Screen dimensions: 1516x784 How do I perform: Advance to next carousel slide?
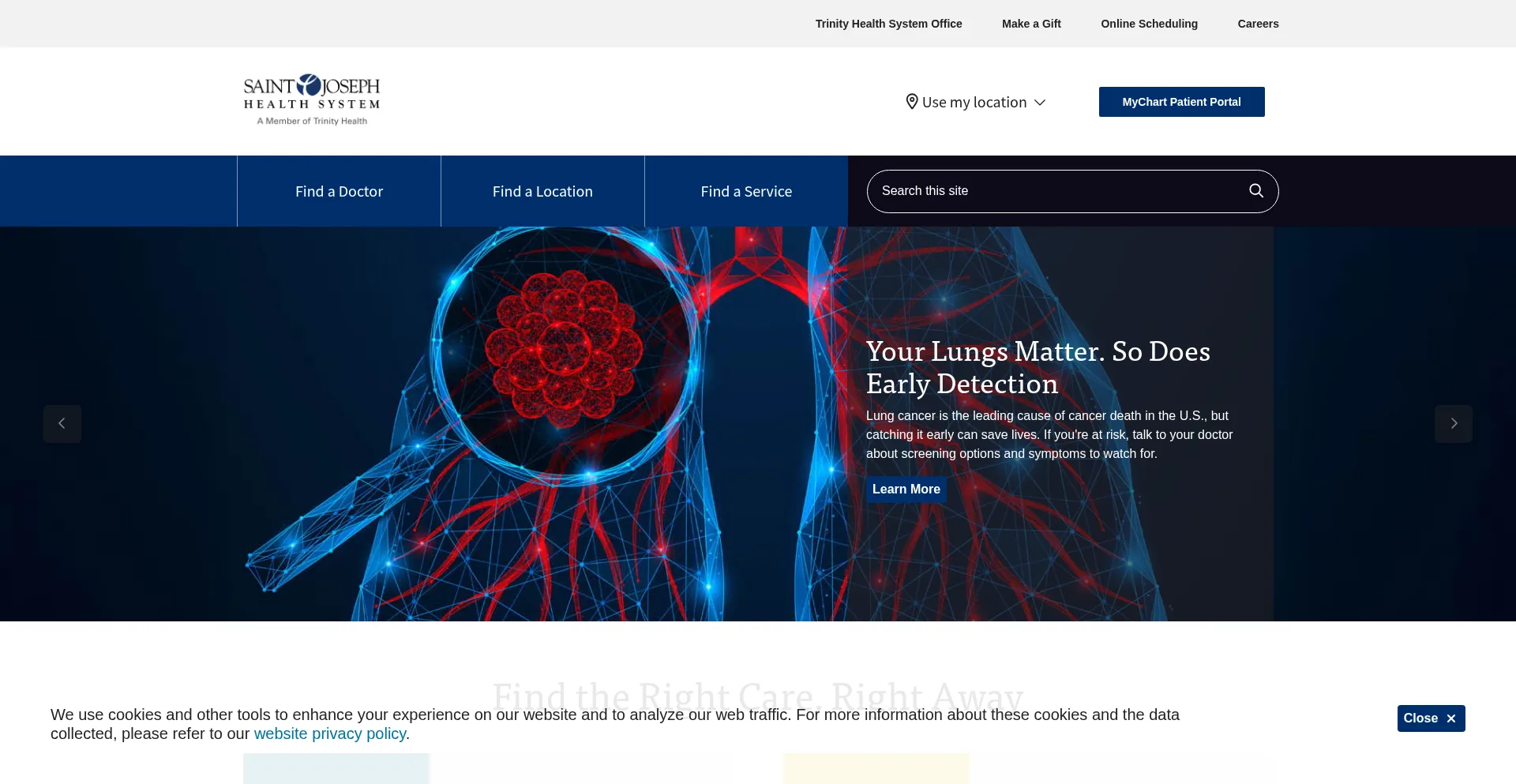pos(1453,424)
